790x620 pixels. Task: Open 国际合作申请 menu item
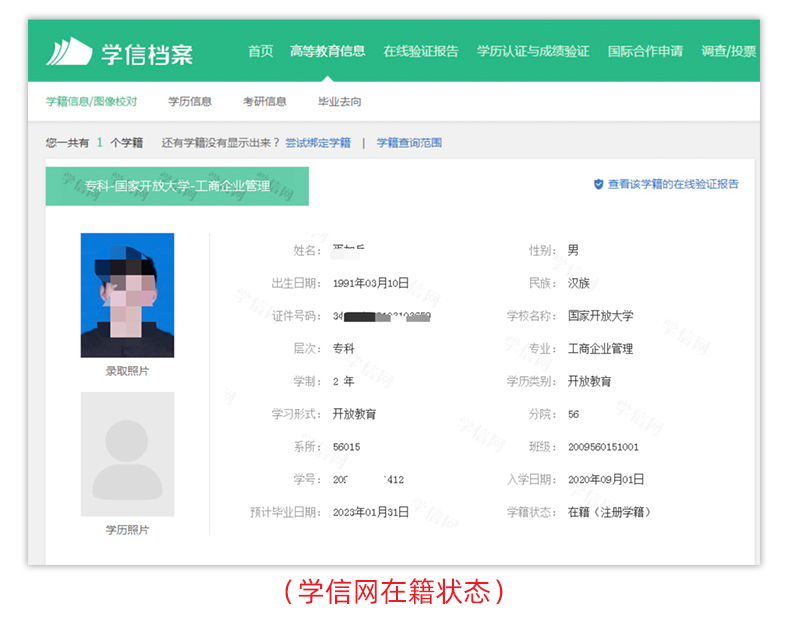pyautogui.click(x=645, y=51)
